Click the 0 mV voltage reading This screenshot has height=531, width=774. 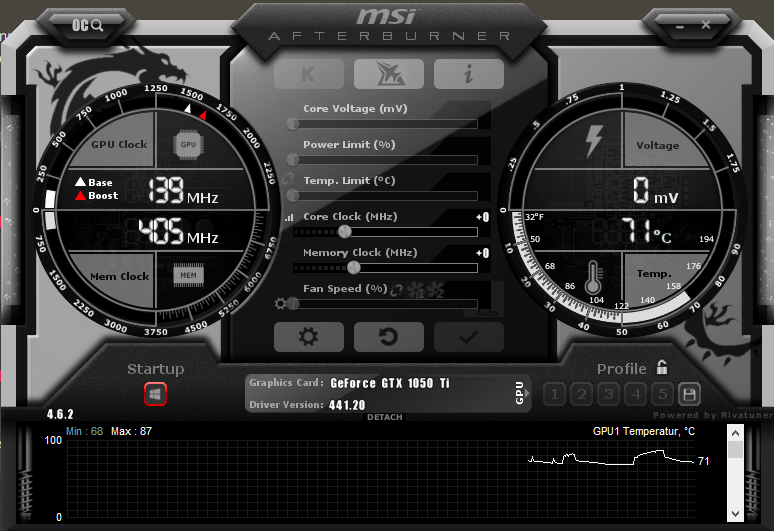(656, 191)
